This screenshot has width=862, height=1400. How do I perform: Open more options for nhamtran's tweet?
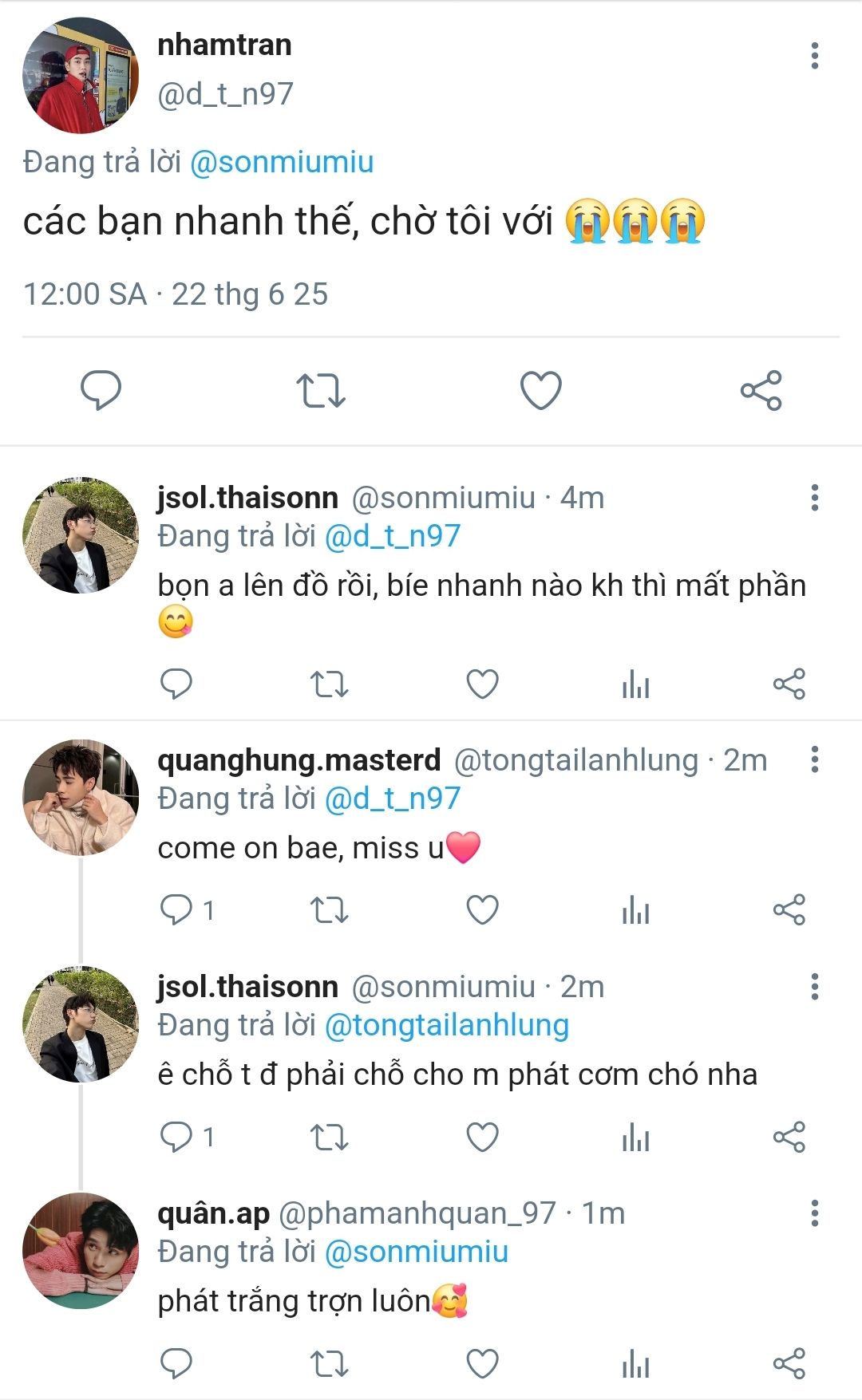[814, 56]
